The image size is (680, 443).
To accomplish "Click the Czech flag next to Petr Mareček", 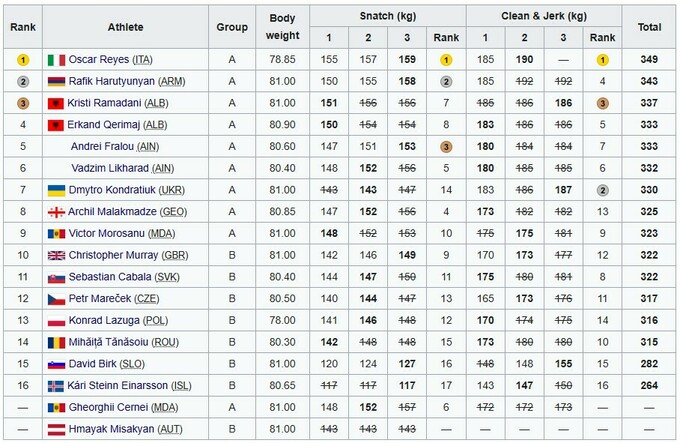I will 56,298.
